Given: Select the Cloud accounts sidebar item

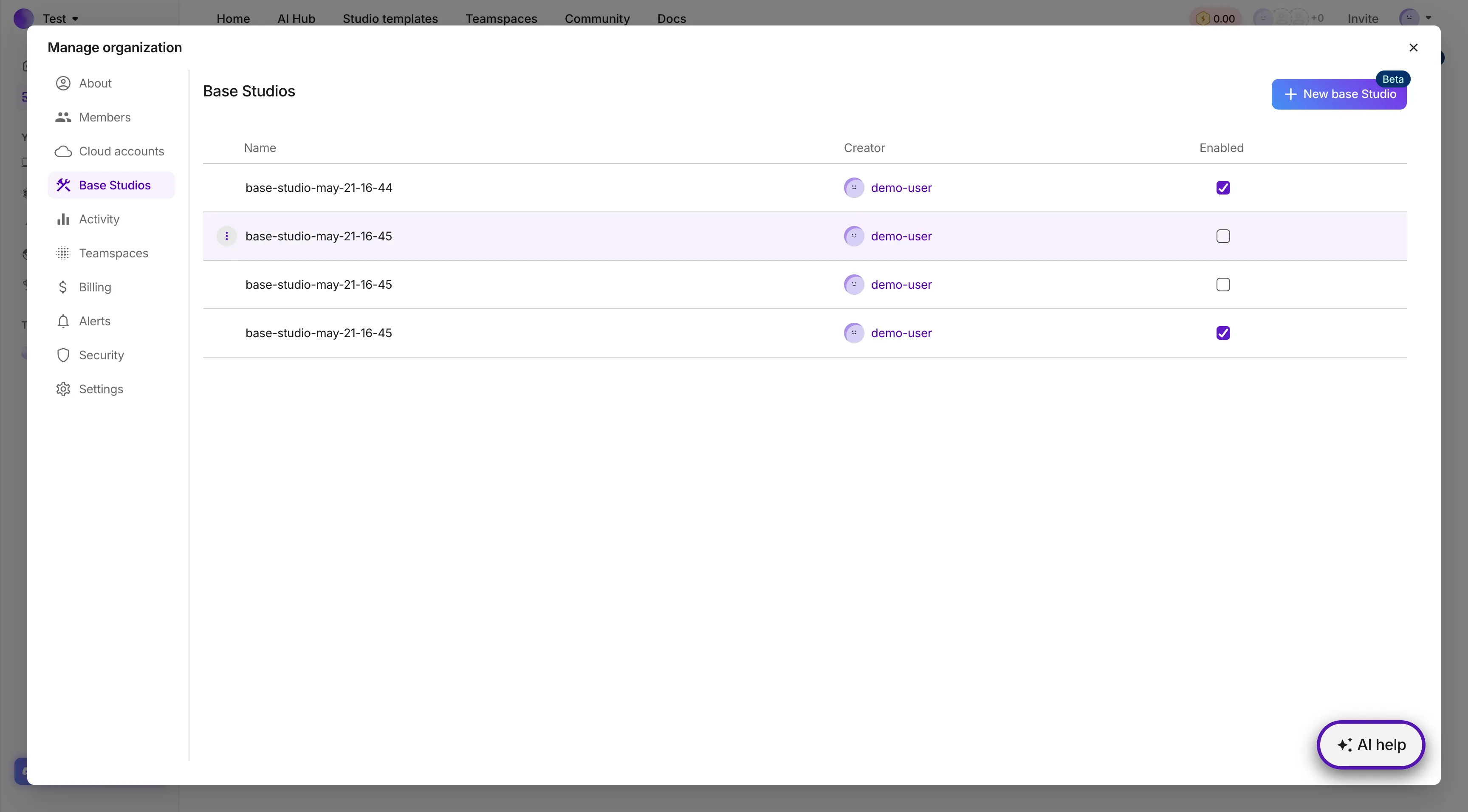Looking at the screenshot, I should pyautogui.click(x=111, y=152).
